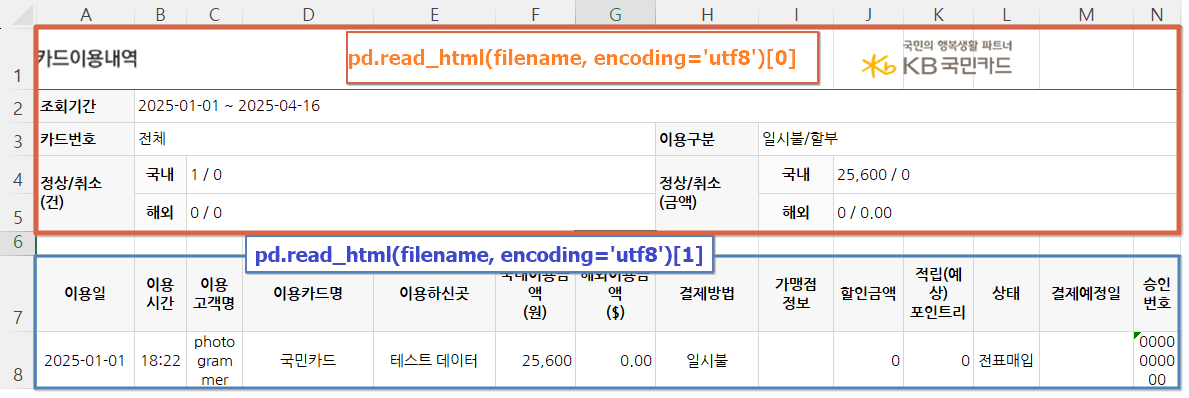Select the 0000000000 approval number cell
The height and width of the screenshot is (398, 1189).
point(1156,361)
